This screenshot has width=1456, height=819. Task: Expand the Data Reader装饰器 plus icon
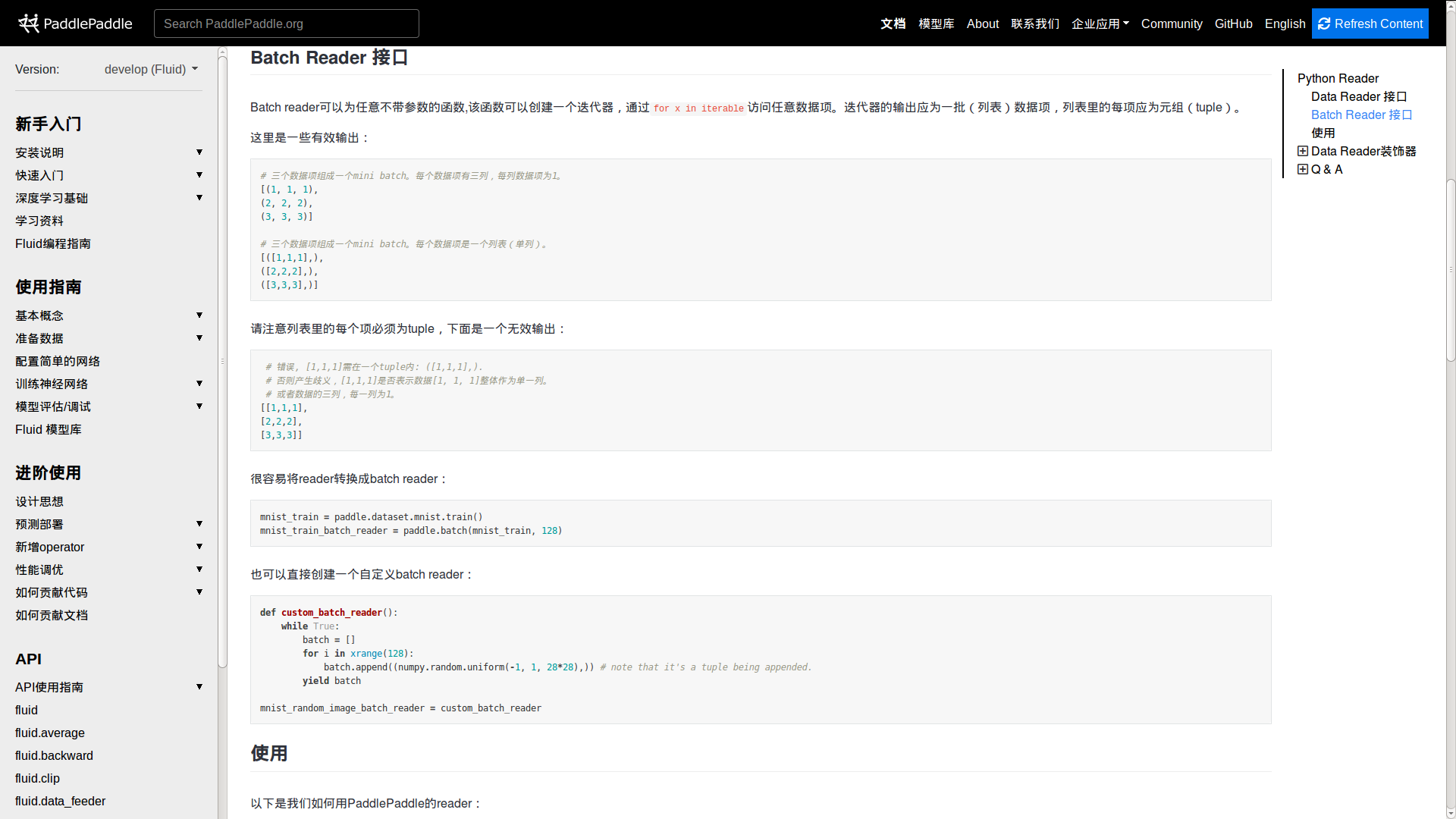click(1303, 151)
